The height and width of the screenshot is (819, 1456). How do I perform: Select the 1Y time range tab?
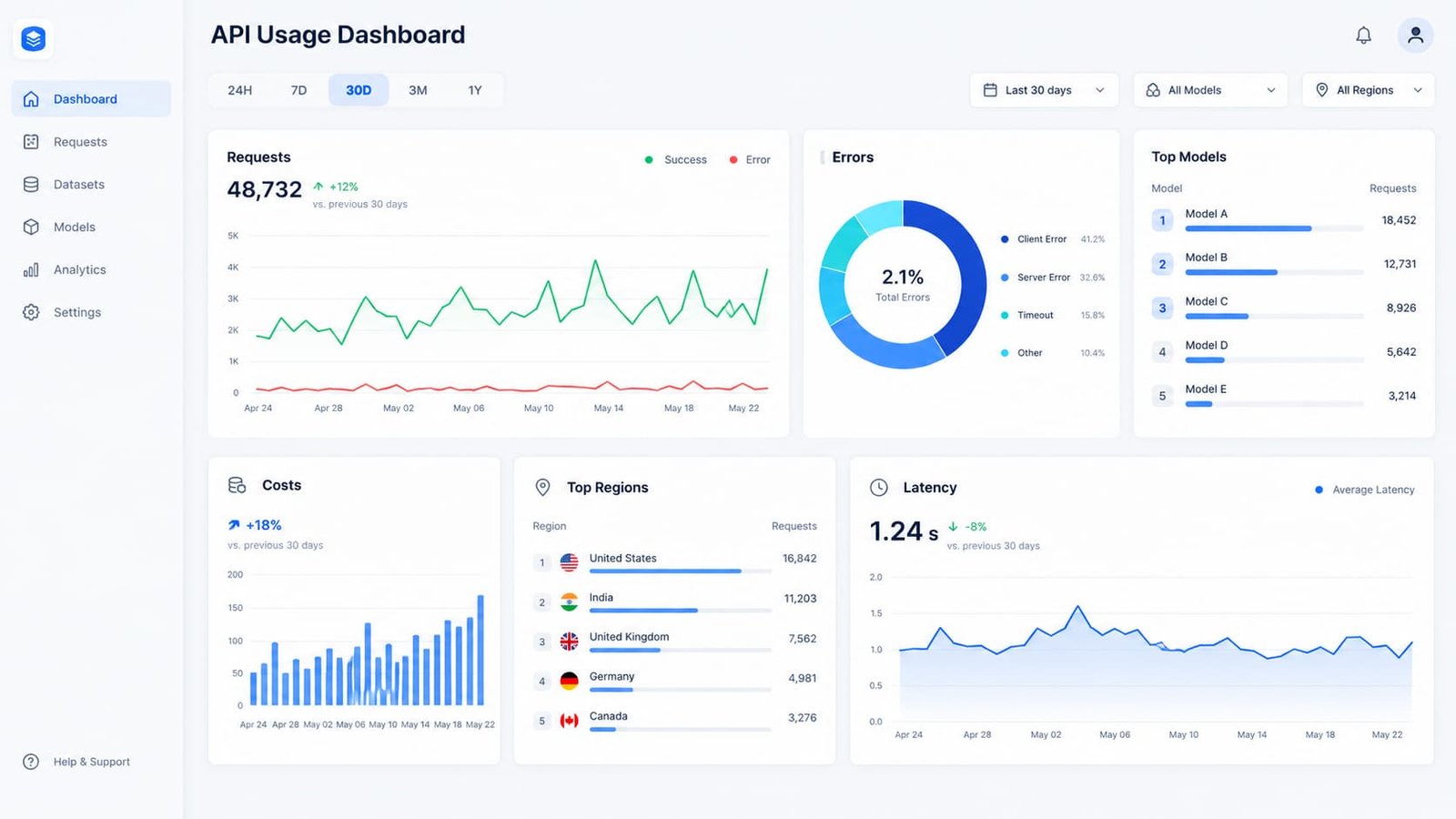pos(475,90)
